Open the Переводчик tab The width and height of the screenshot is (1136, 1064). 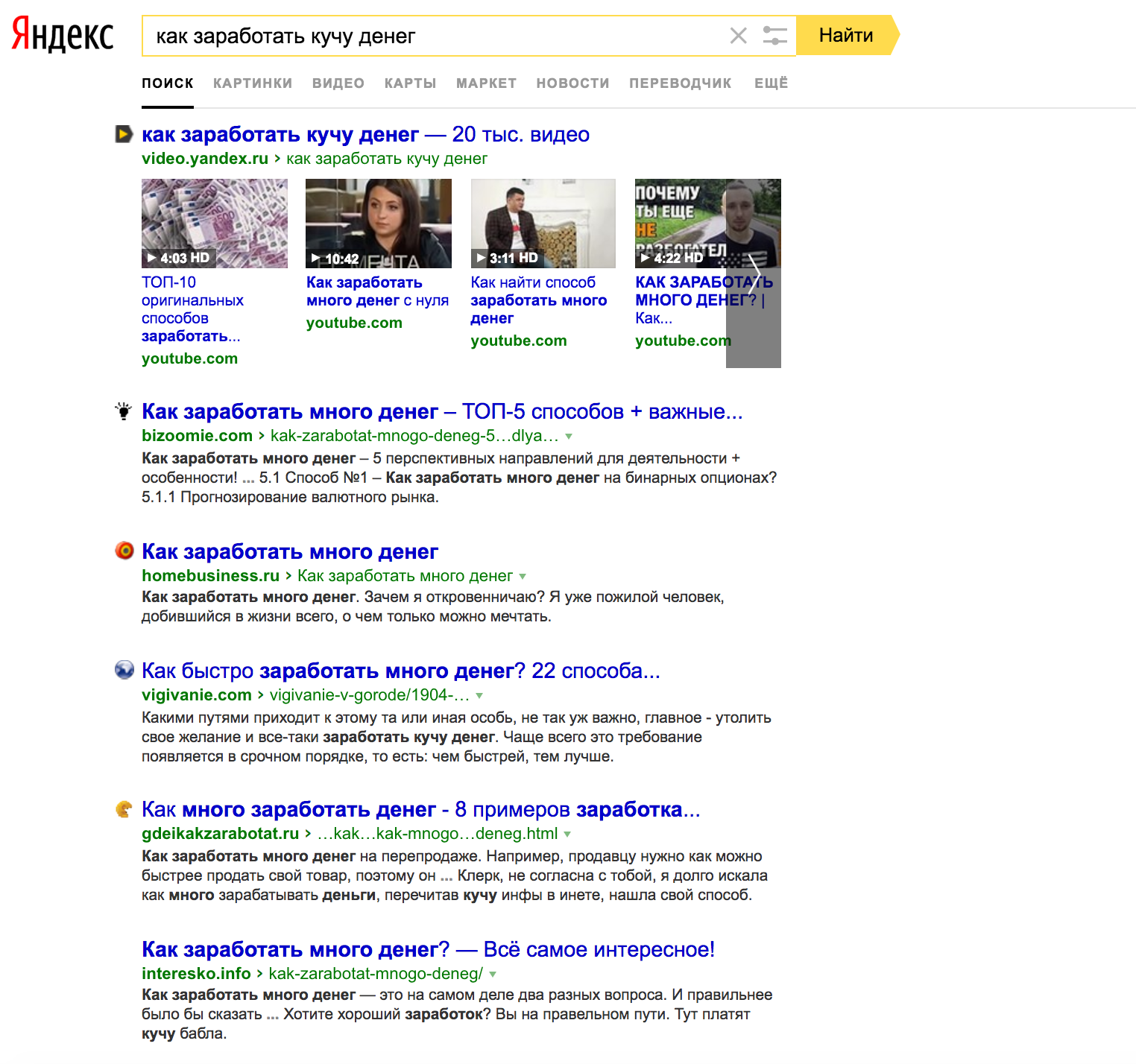(x=681, y=83)
